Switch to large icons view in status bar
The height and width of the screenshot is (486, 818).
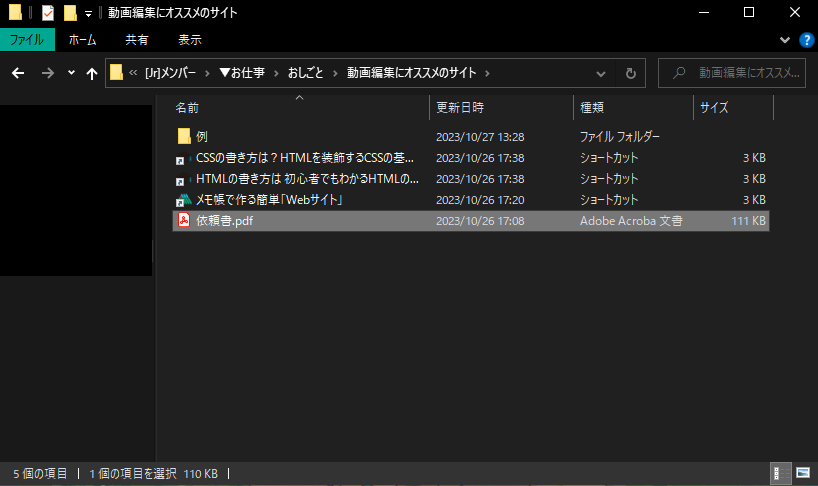click(x=802, y=472)
